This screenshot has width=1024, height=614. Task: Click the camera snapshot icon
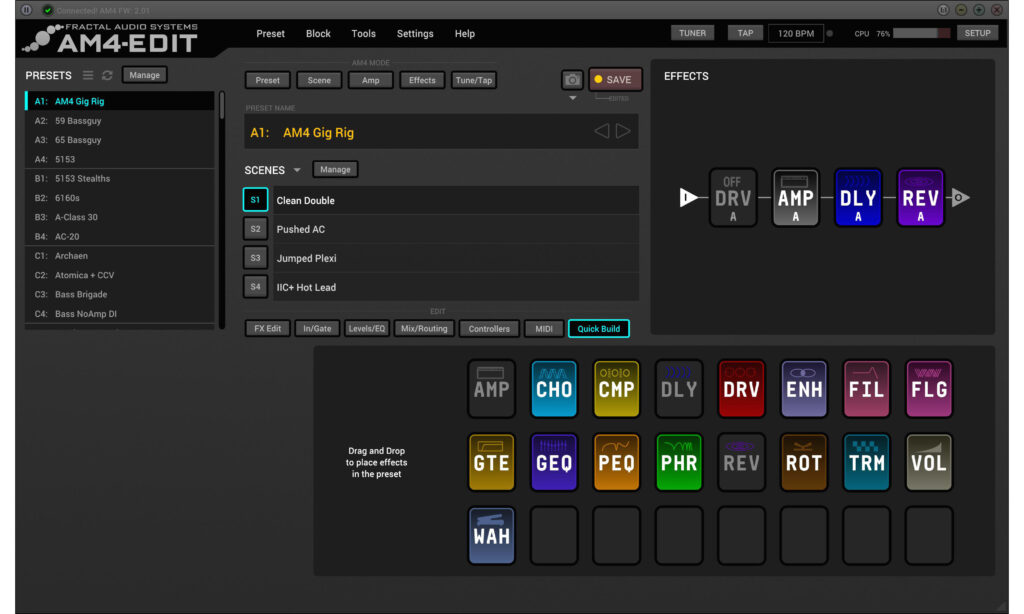coord(572,80)
